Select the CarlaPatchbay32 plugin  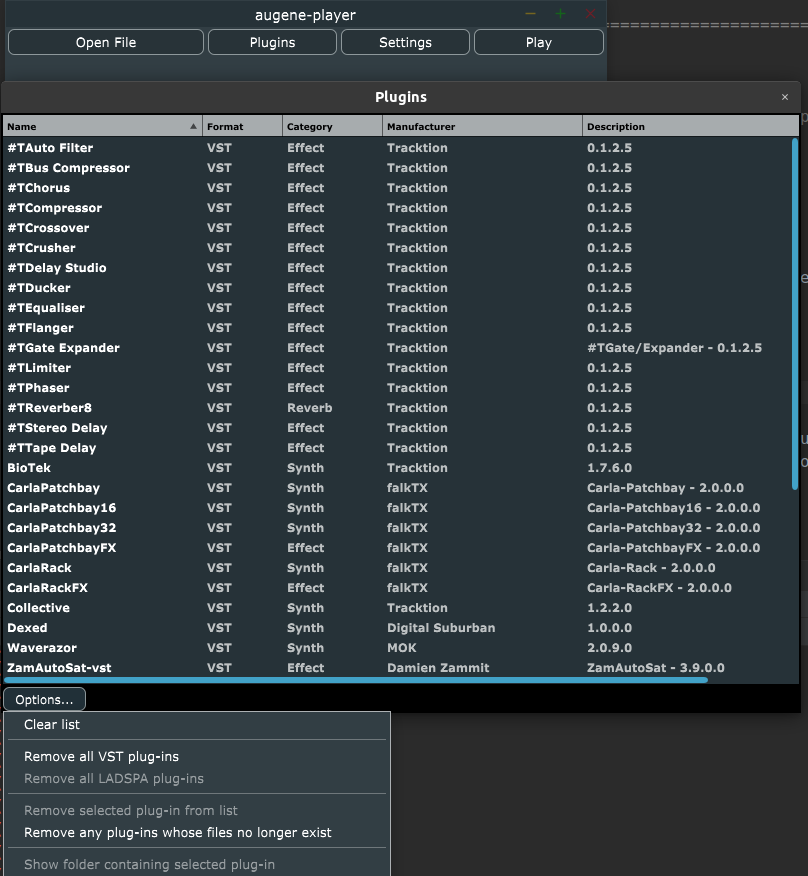[x=398, y=528]
